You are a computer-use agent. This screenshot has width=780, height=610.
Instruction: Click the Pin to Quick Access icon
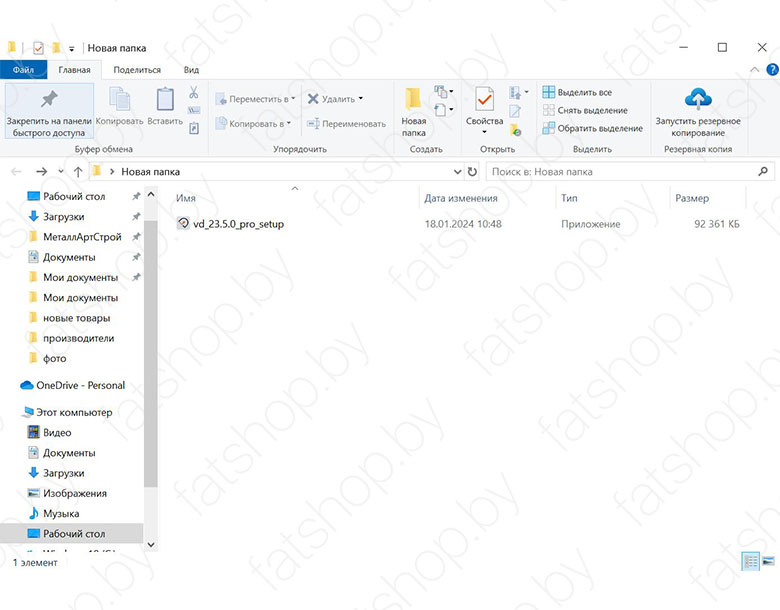click(x=48, y=99)
